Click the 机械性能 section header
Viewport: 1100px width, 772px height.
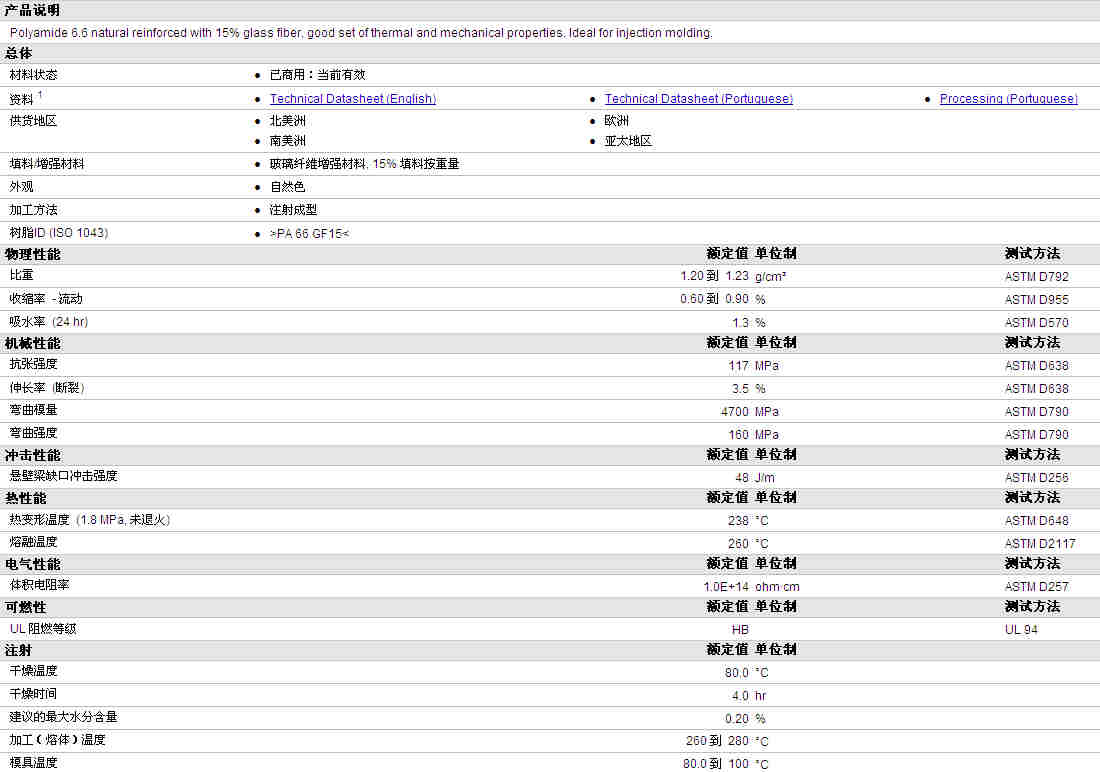click(x=33, y=343)
